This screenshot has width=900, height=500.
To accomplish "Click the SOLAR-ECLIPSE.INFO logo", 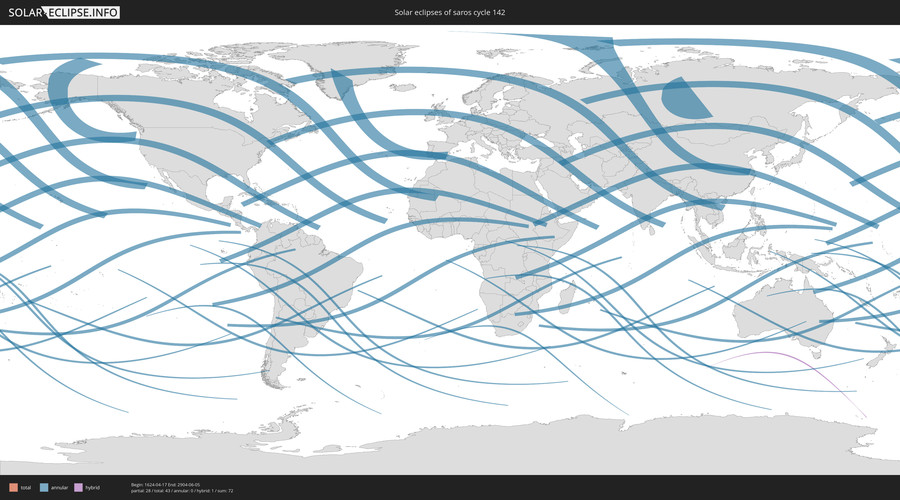I will [63, 12].
